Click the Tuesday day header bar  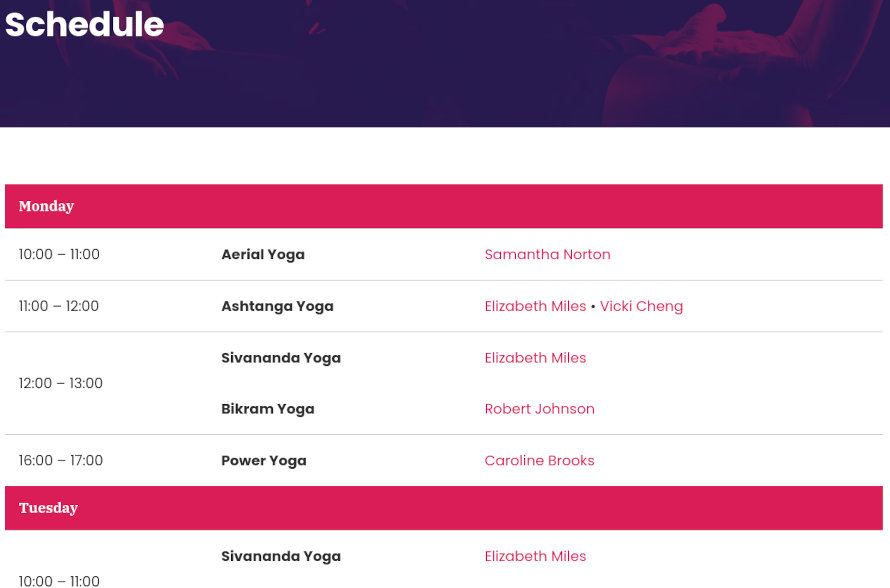[x=444, y=508]
